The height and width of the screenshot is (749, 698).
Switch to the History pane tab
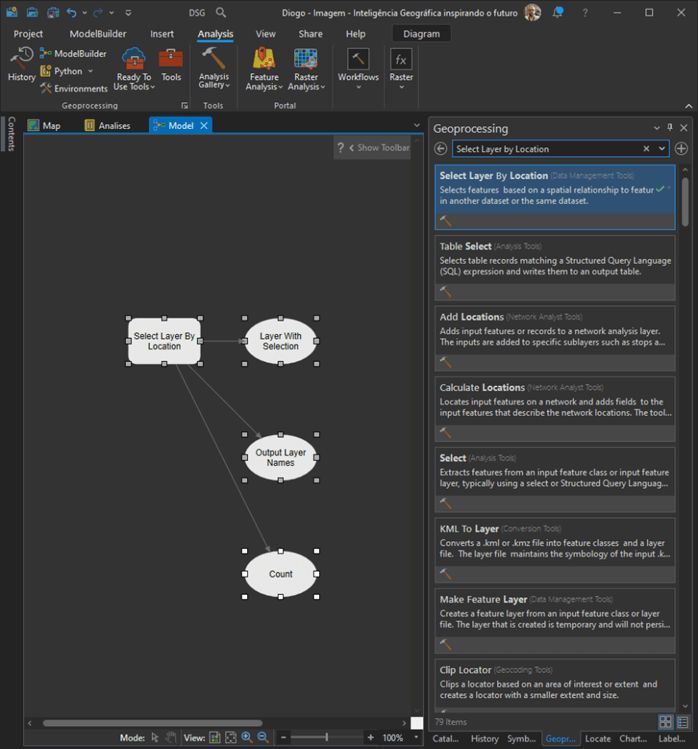pos(484,739)
